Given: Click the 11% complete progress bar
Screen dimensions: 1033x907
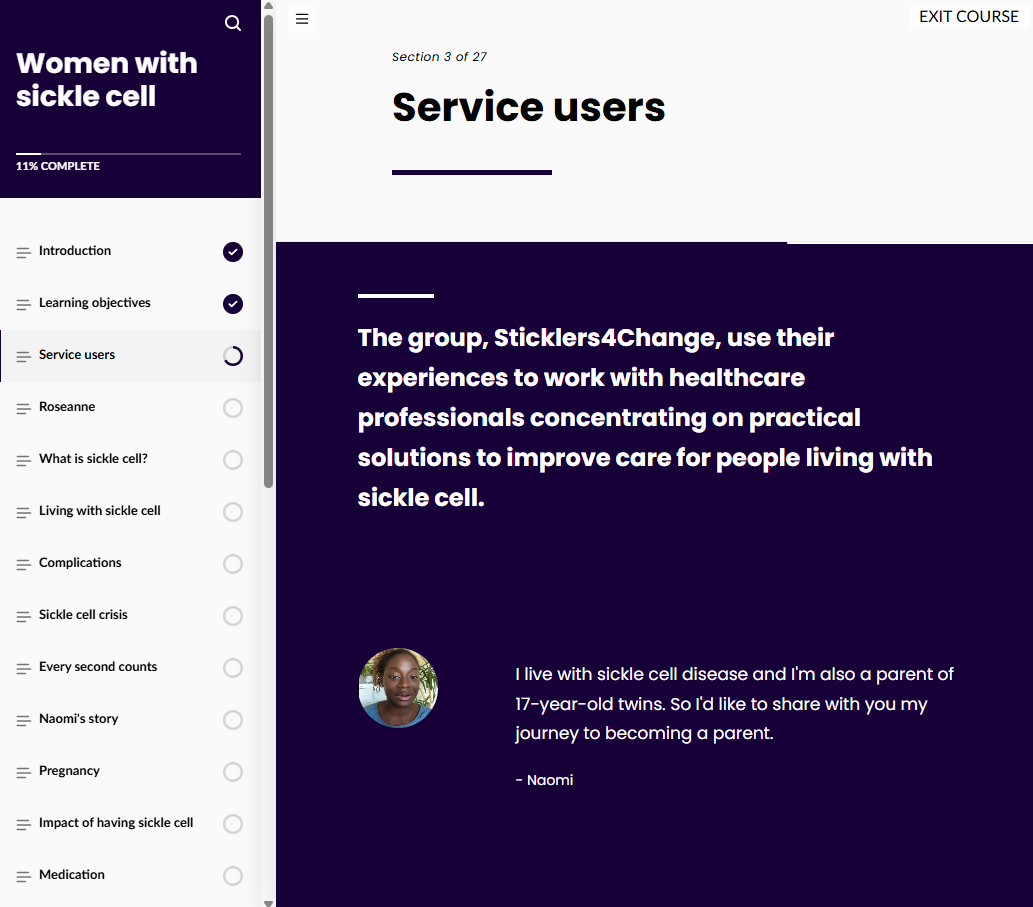Looking at the screenshot, I should coord(128,153).
